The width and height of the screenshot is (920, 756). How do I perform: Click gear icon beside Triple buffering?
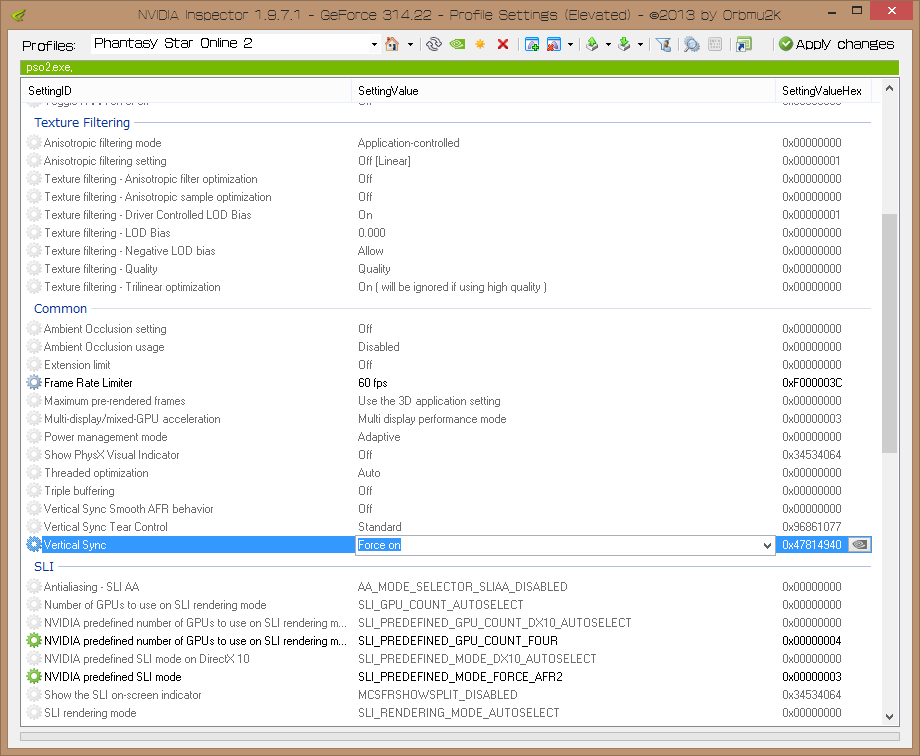34,491
